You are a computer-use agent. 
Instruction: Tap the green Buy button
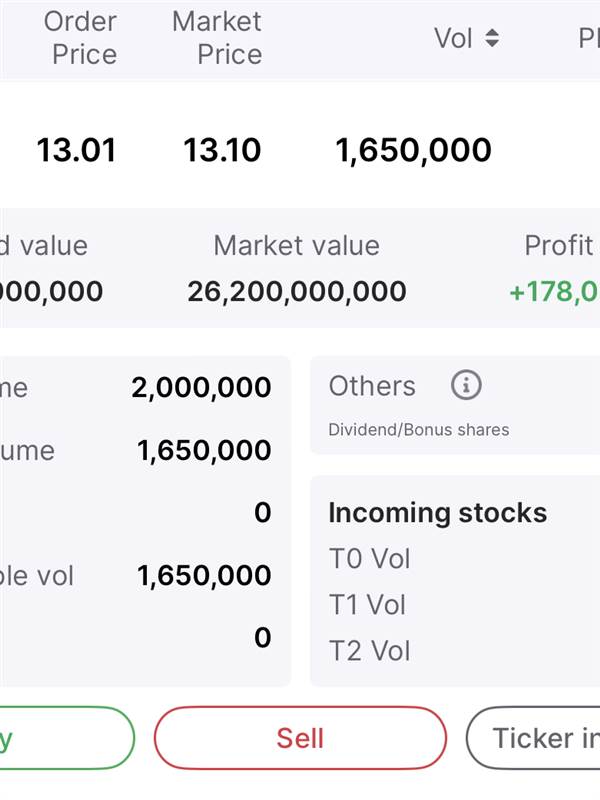[x=66, y=738]
